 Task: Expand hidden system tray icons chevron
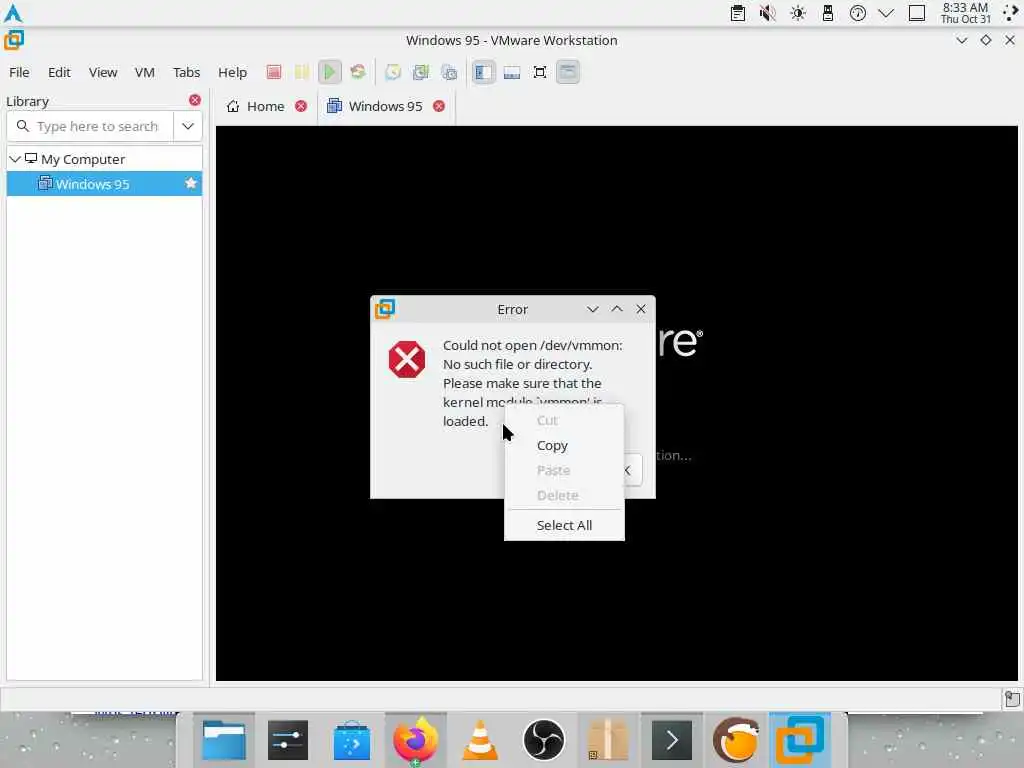click(886, 13)
